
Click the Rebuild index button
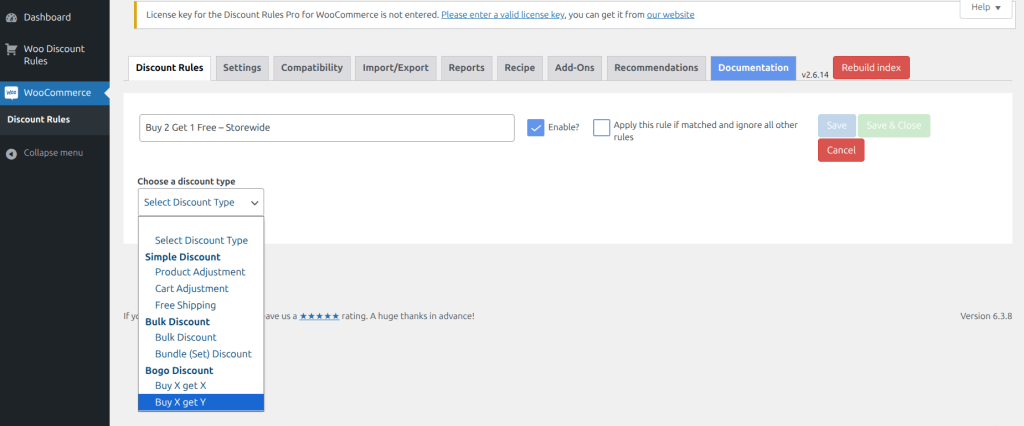(x=870, y=68)
